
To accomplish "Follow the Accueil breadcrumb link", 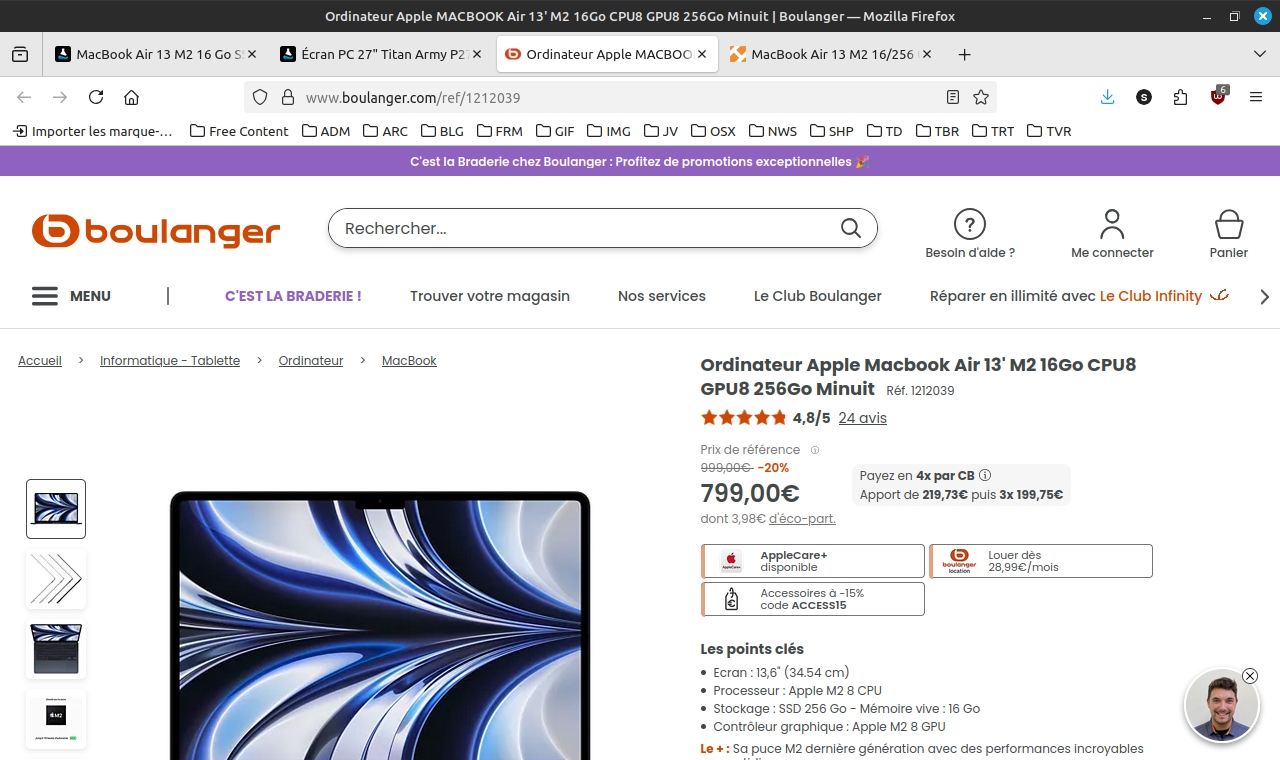I will (40, 361).
